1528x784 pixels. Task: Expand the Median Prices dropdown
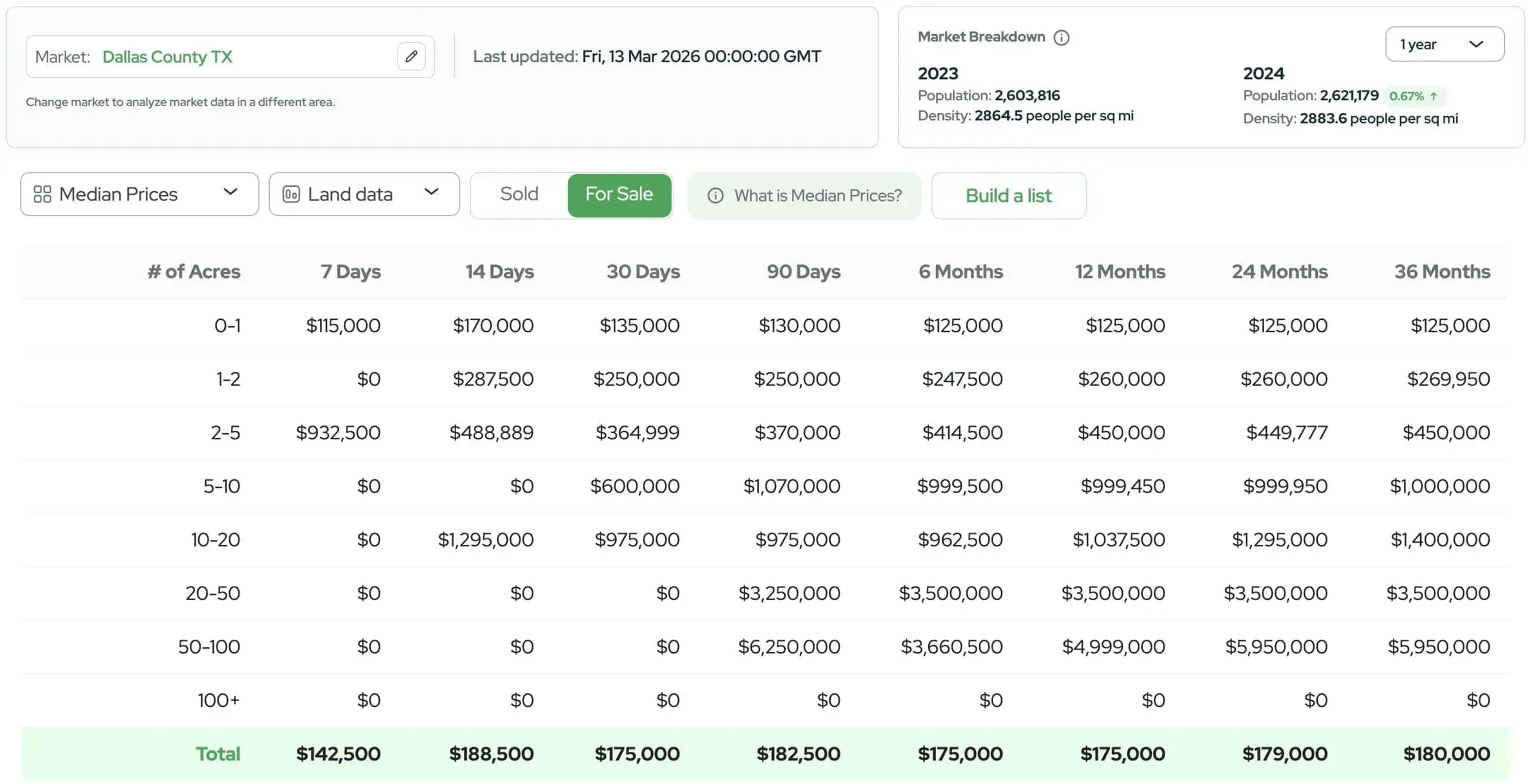pyautogui.click(x=138, y=194)
